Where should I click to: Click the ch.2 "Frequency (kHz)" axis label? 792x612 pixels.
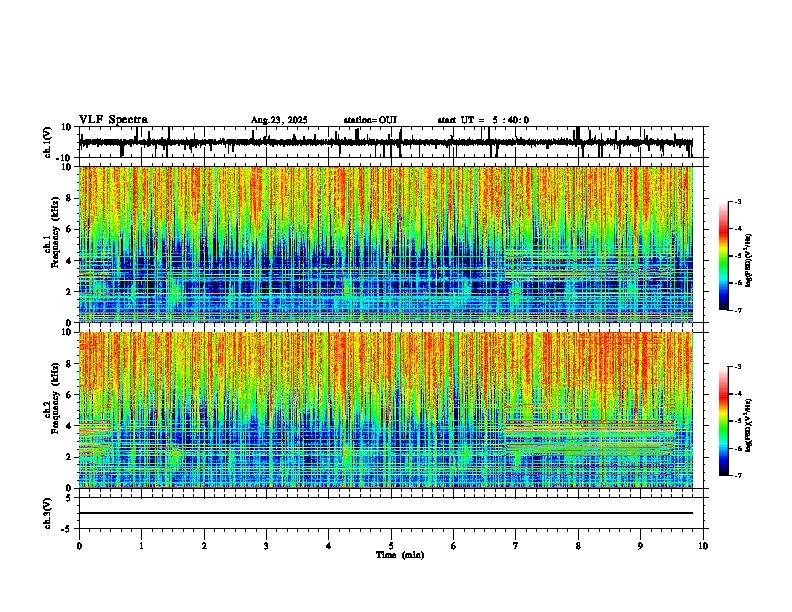(x=55, y=398)
